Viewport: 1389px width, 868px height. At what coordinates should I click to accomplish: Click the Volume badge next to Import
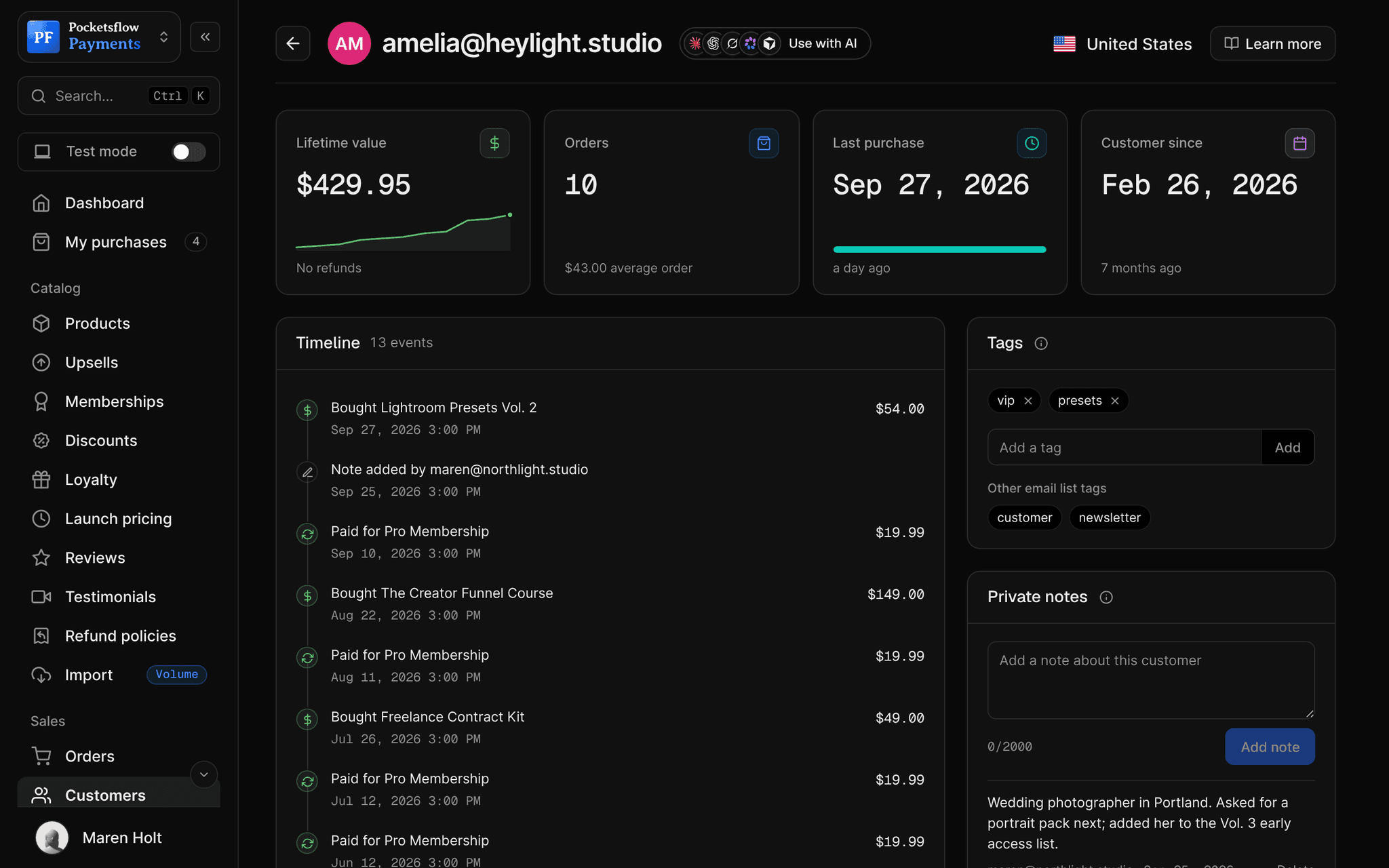point(176,674)
